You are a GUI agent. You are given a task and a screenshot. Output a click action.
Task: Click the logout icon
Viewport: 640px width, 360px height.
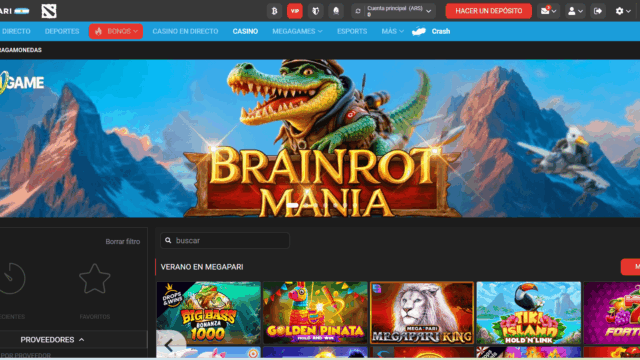pyautogui.click(x=598, y=11)
